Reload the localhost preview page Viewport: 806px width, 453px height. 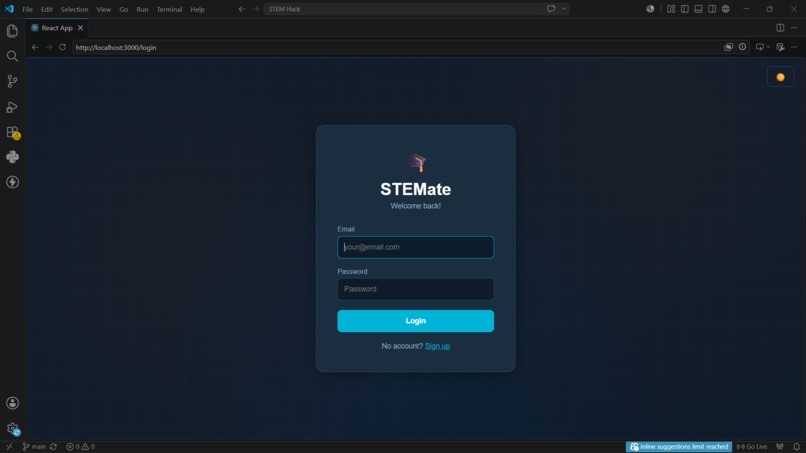click(x=62, y=47)
